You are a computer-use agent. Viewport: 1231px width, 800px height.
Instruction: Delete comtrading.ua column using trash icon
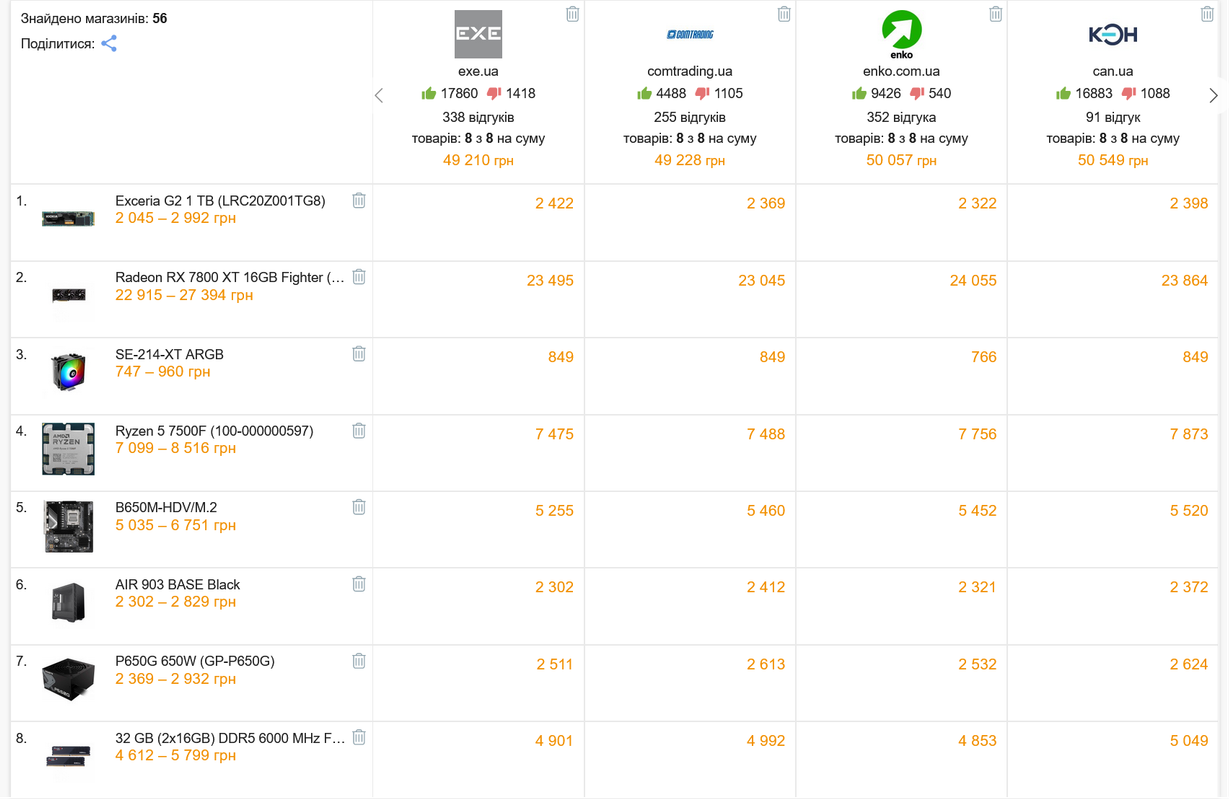click(784, 14)
